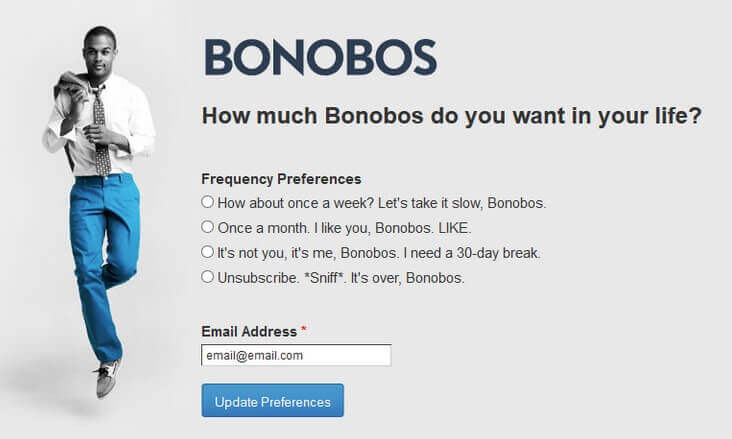Click the Frequency Preferences label

pos(281,179)
